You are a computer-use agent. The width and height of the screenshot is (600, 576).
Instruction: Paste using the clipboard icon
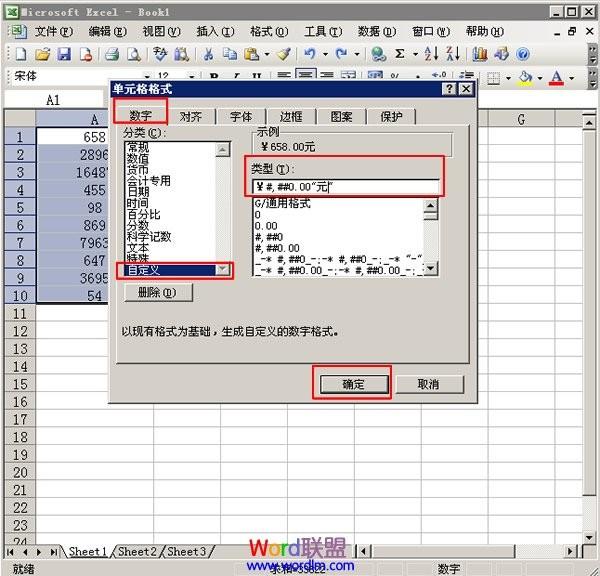(251, 54)
